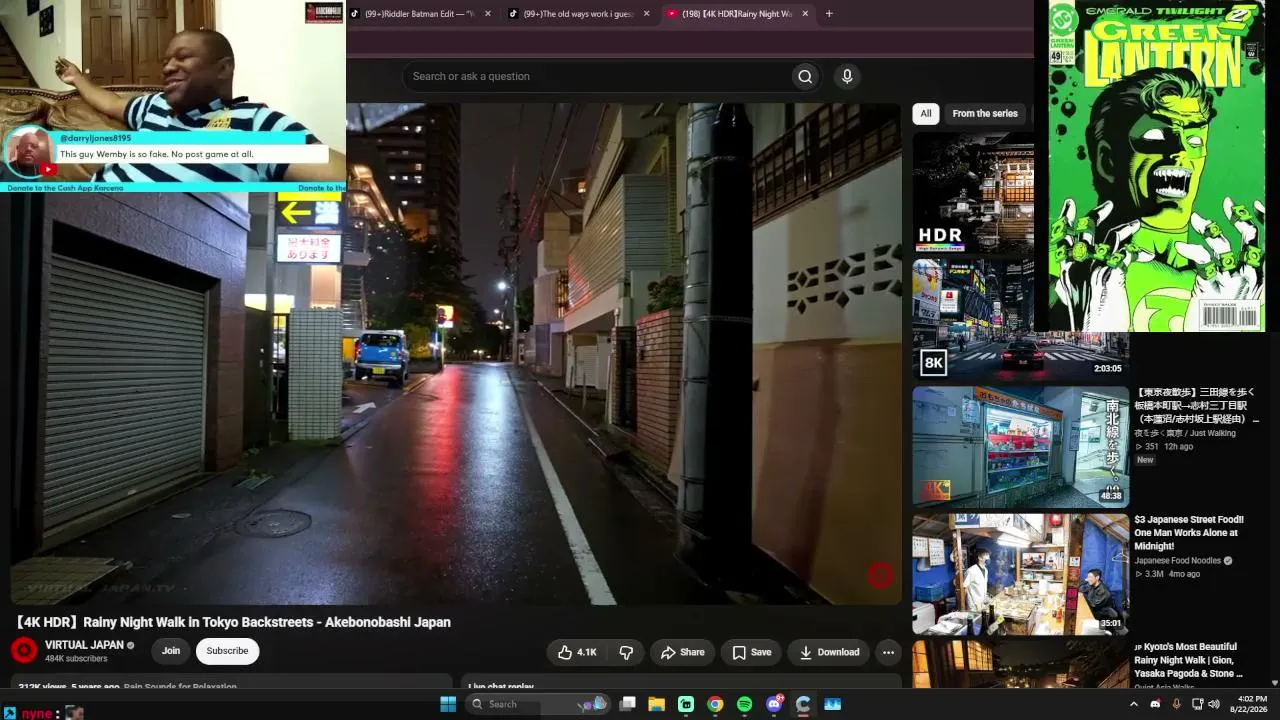Open Discord from the taskbar
Image resolution: width=1280 pixels, height=720 pixels.
[x=774, y=704]
